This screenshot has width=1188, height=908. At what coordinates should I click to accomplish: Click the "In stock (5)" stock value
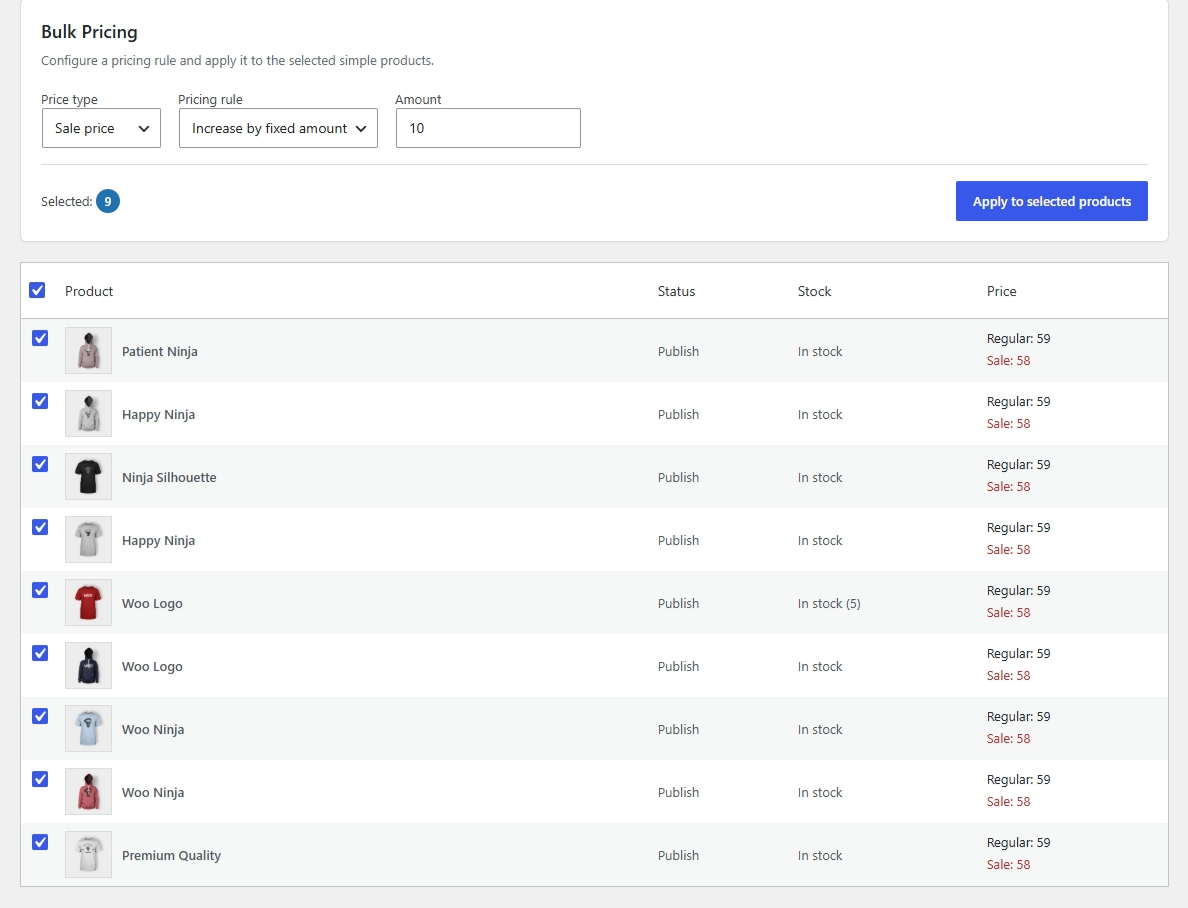(829, 603)
